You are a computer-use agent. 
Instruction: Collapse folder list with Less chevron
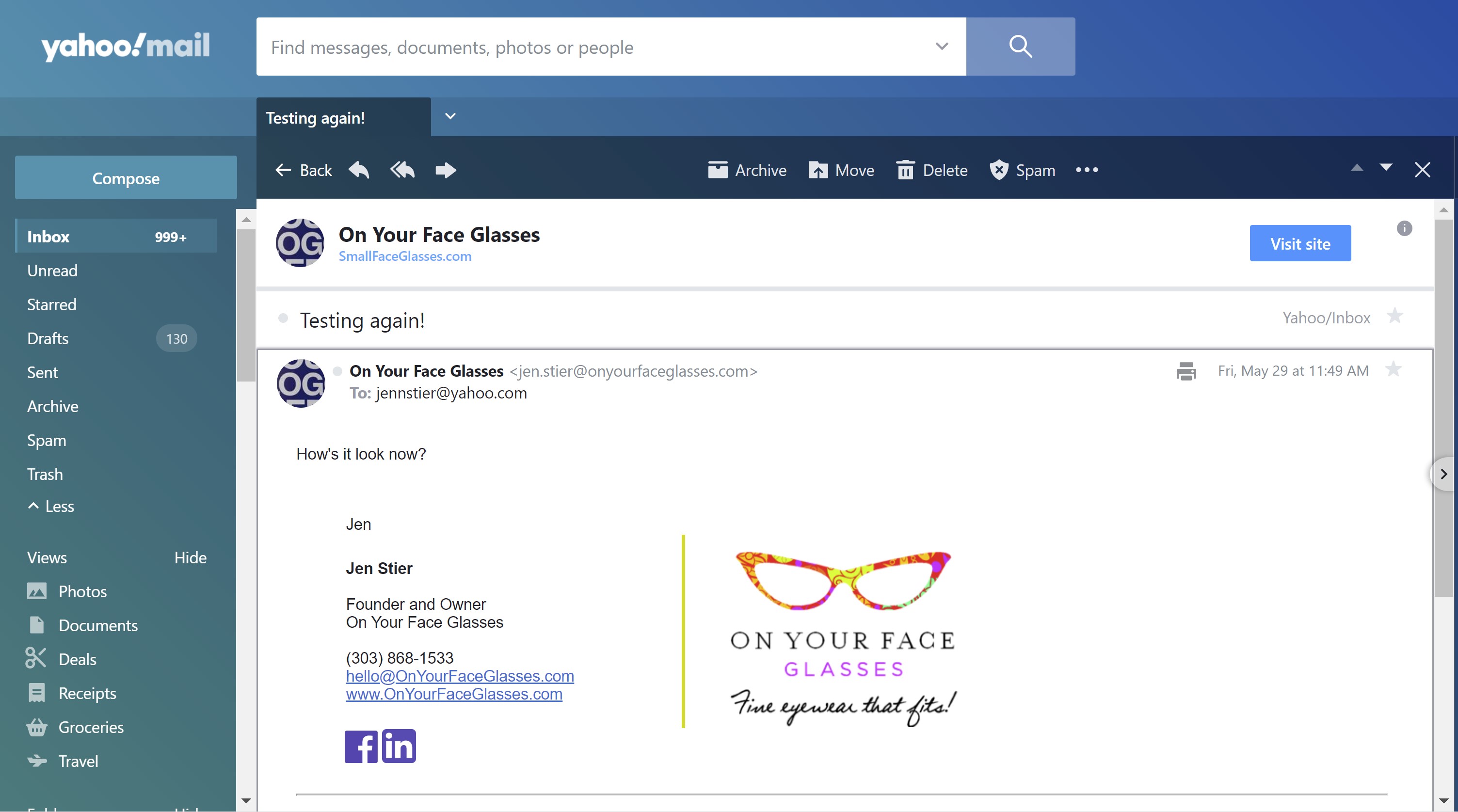[50, 507]
